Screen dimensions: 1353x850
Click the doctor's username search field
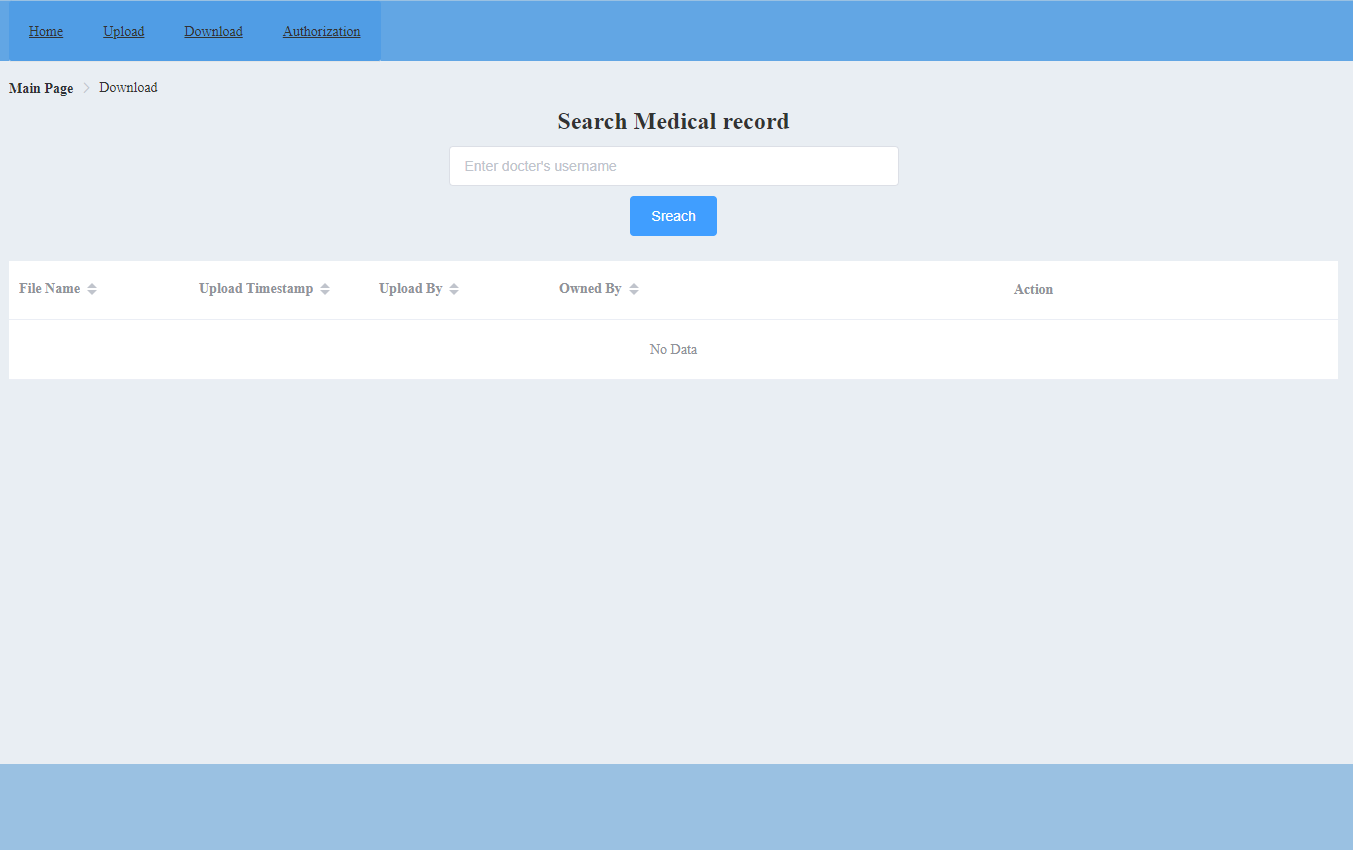(x=673, y=166)
